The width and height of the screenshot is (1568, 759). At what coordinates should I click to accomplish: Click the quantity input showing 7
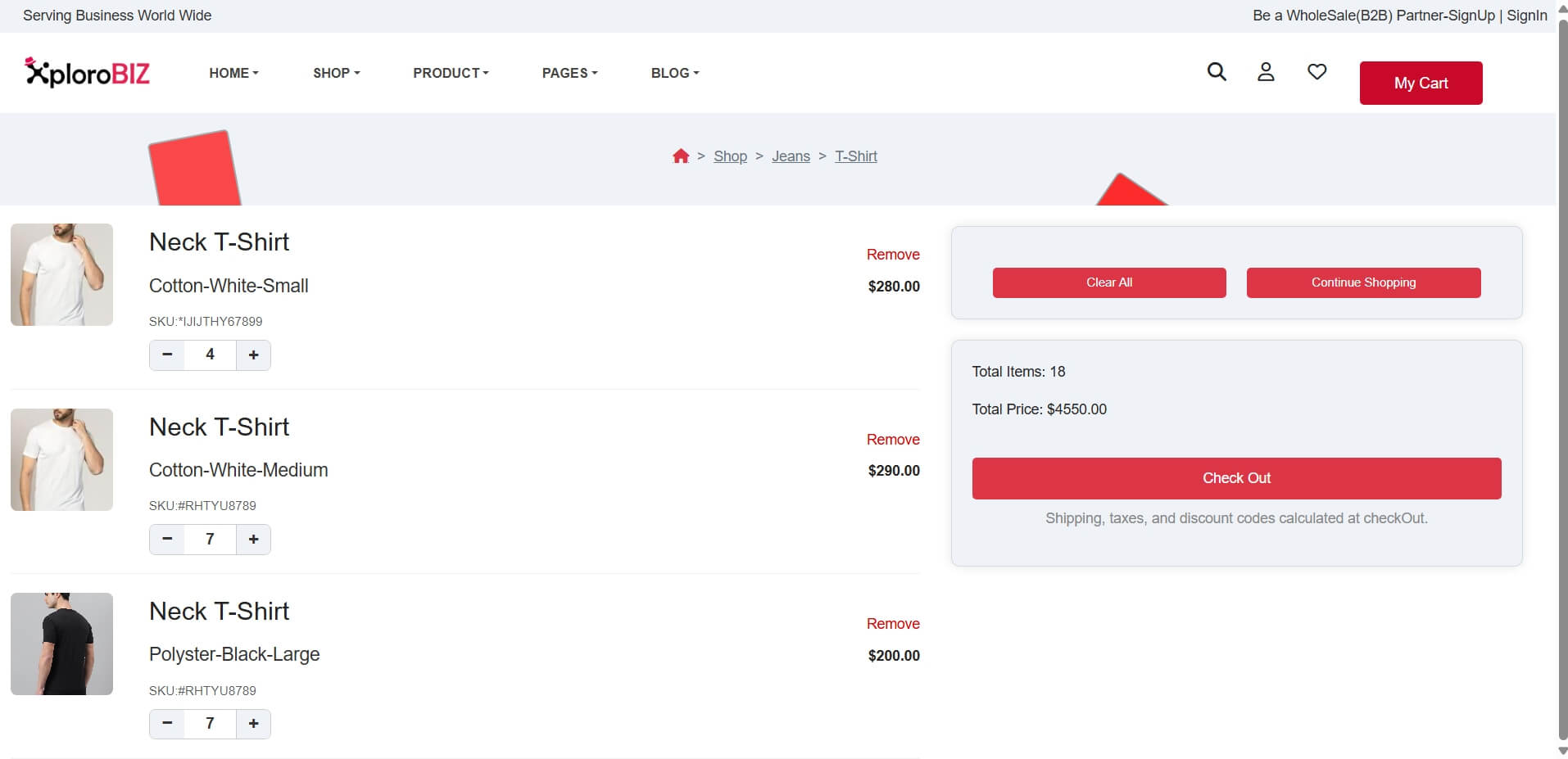pos(210,539)
